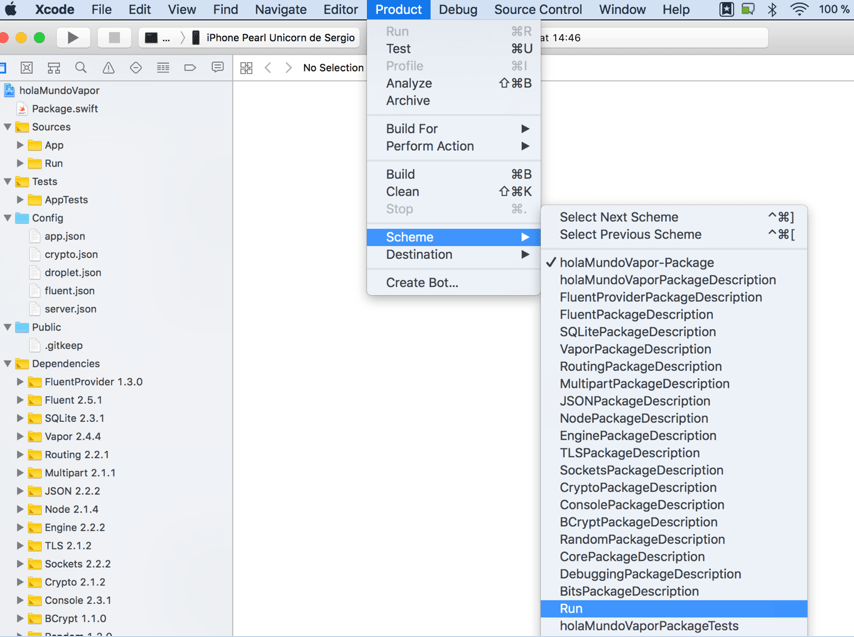854x637 pixels.
Task: Open the server.json file
Action: (x=71, y=309)
